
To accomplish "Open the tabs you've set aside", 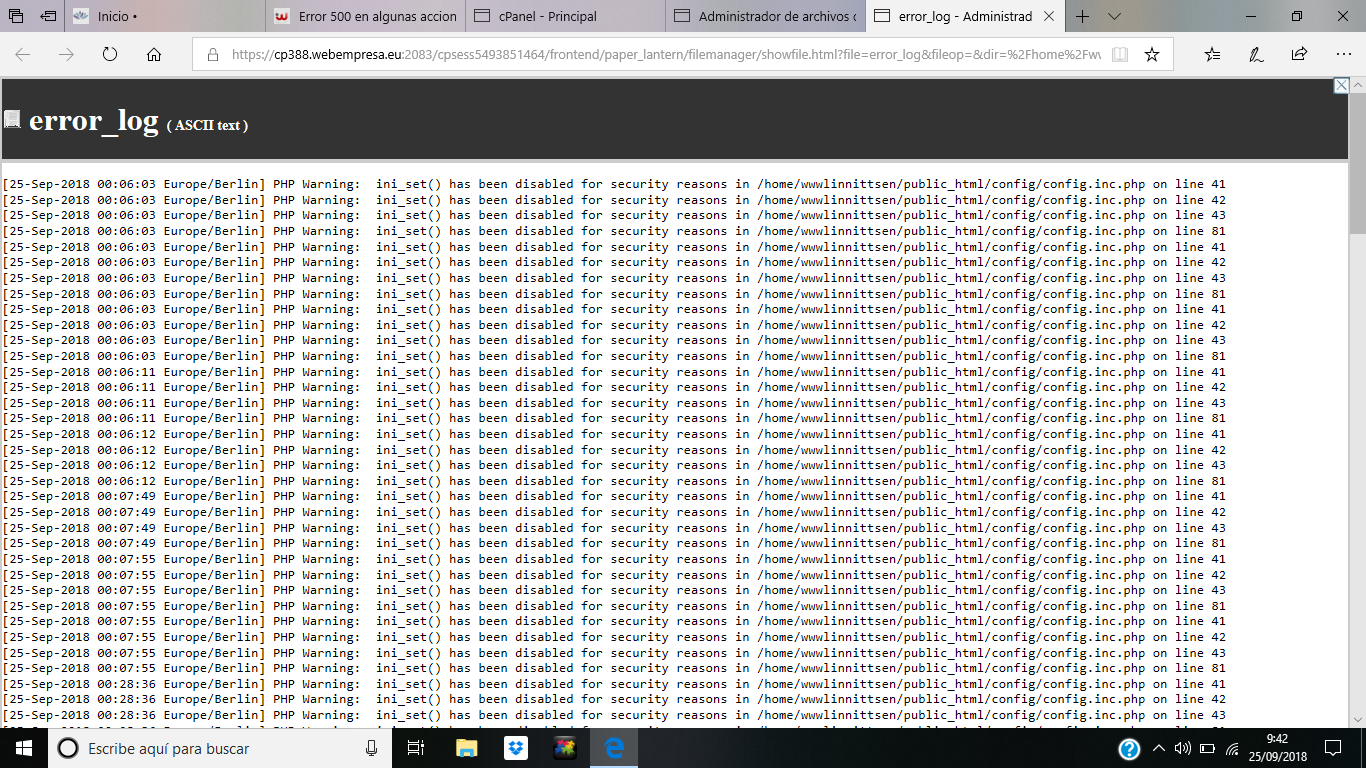I will pos(16,16).
